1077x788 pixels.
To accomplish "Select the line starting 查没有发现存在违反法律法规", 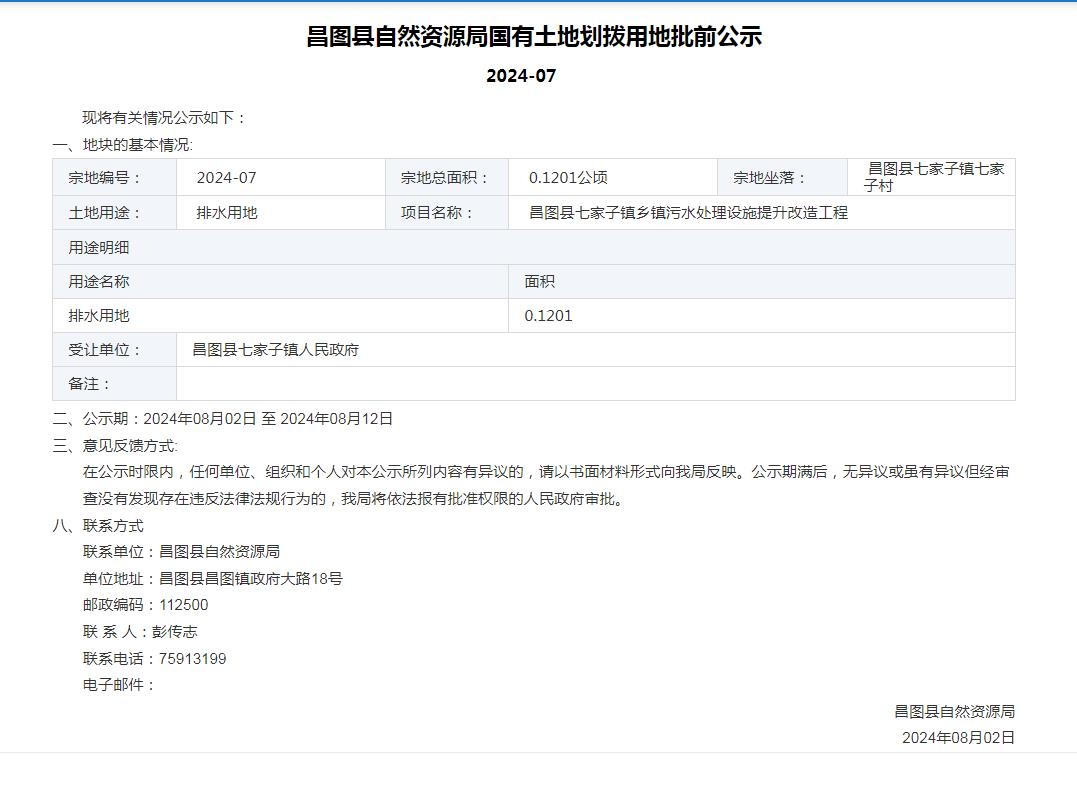I will [354, 499].
